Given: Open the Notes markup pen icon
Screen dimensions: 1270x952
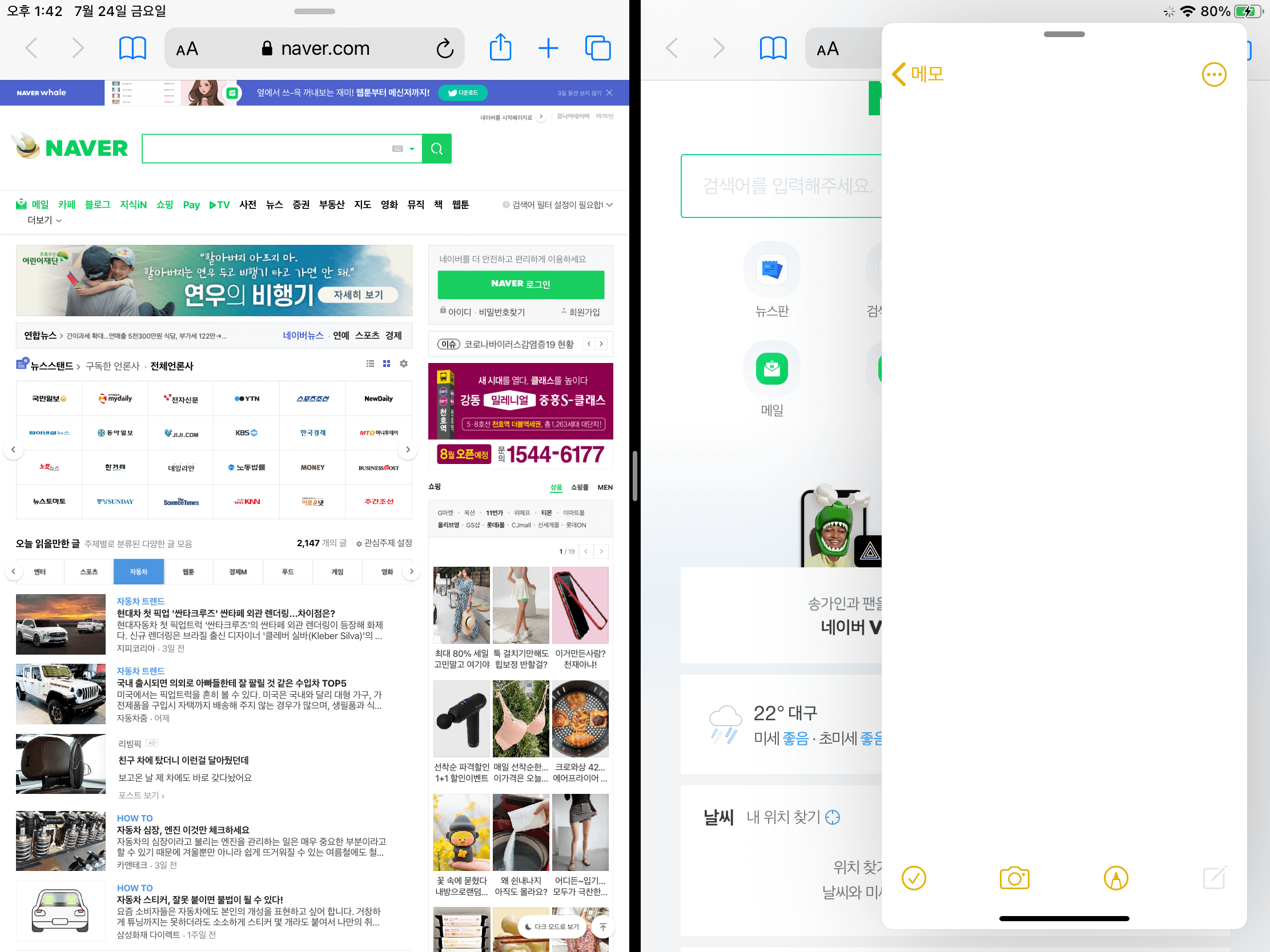Looking at the screenshot, I should pos(1116,878).
